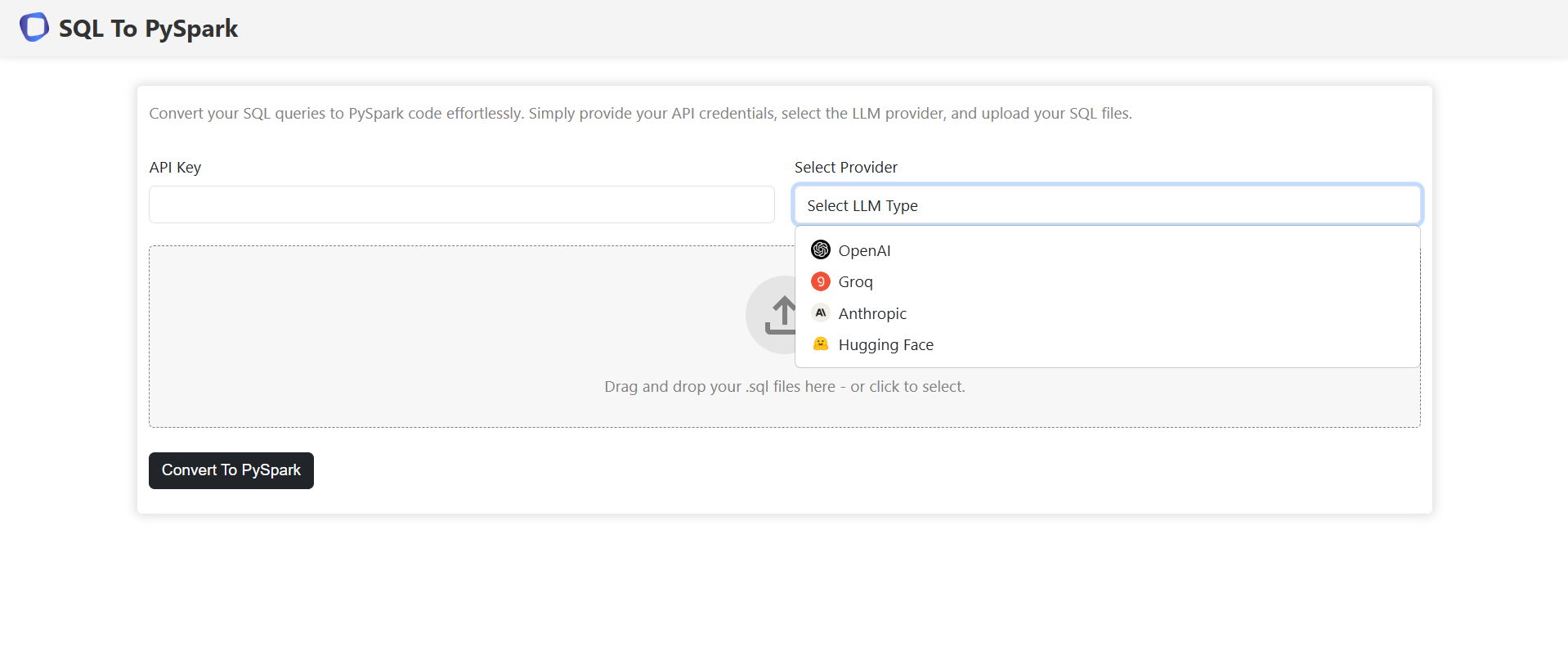Click the API Key label
The width and height of the screenshot is (1568, 665).
175,167
